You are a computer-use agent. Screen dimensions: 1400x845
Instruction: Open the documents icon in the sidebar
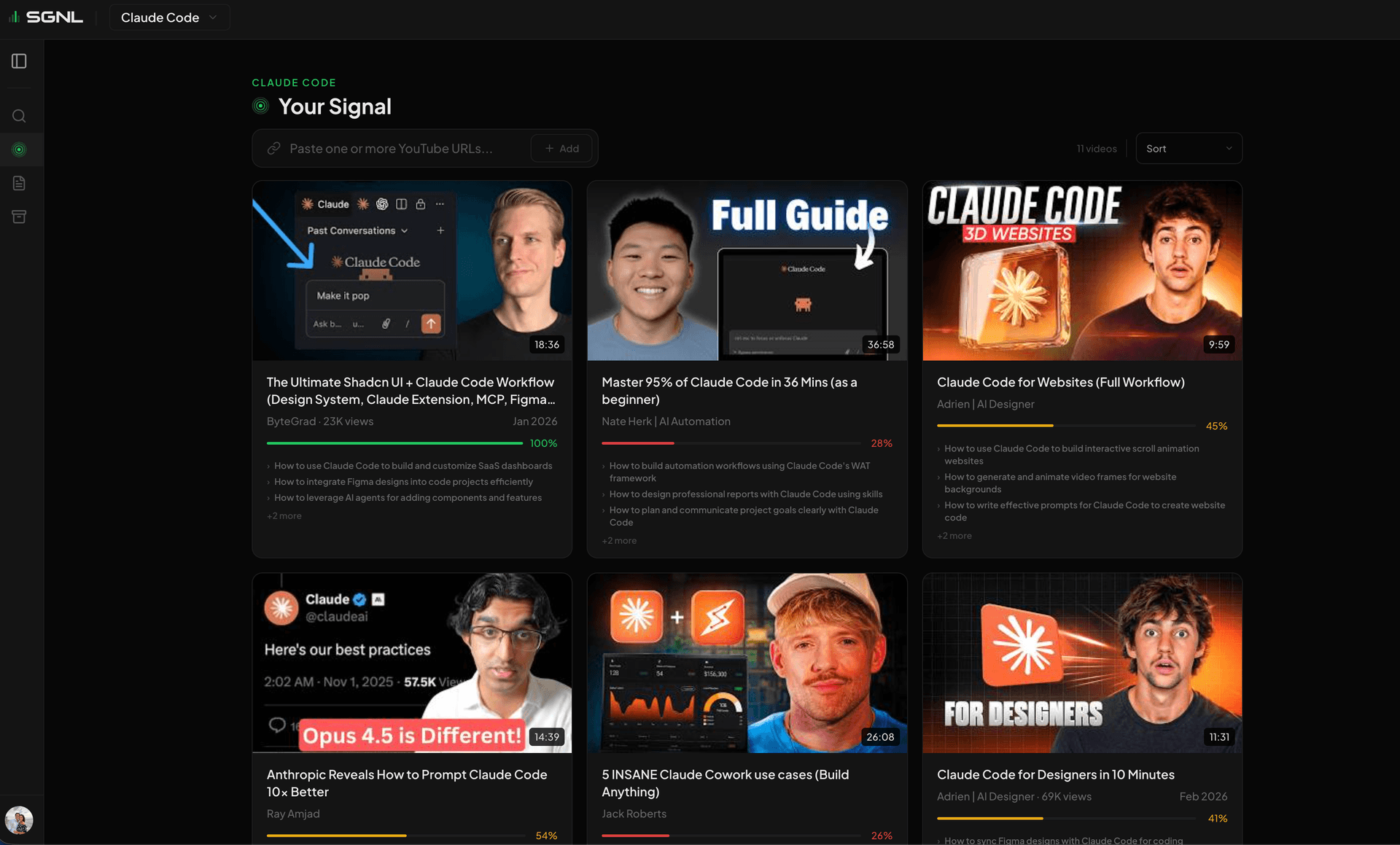tap(19, 183)
